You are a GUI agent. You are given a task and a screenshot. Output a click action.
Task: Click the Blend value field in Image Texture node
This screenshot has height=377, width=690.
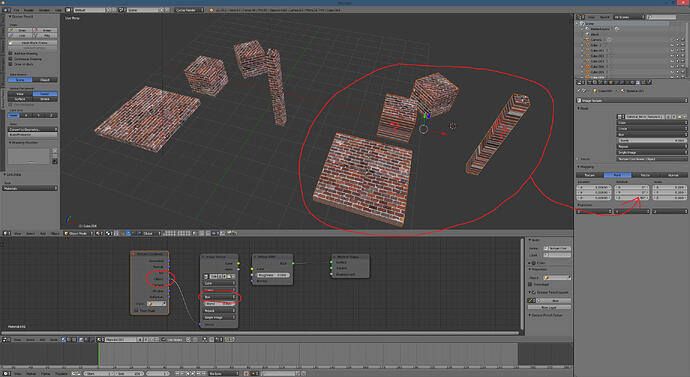[219, 304]
